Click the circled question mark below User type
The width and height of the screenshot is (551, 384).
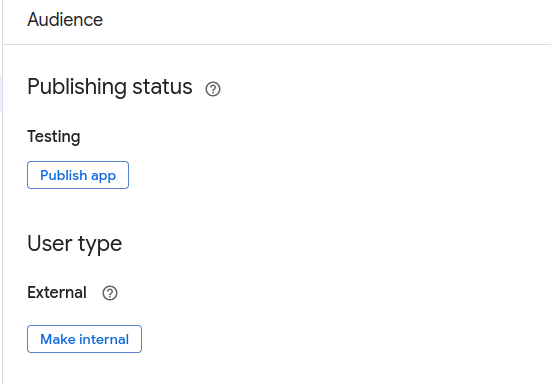(x=110, y=293)
